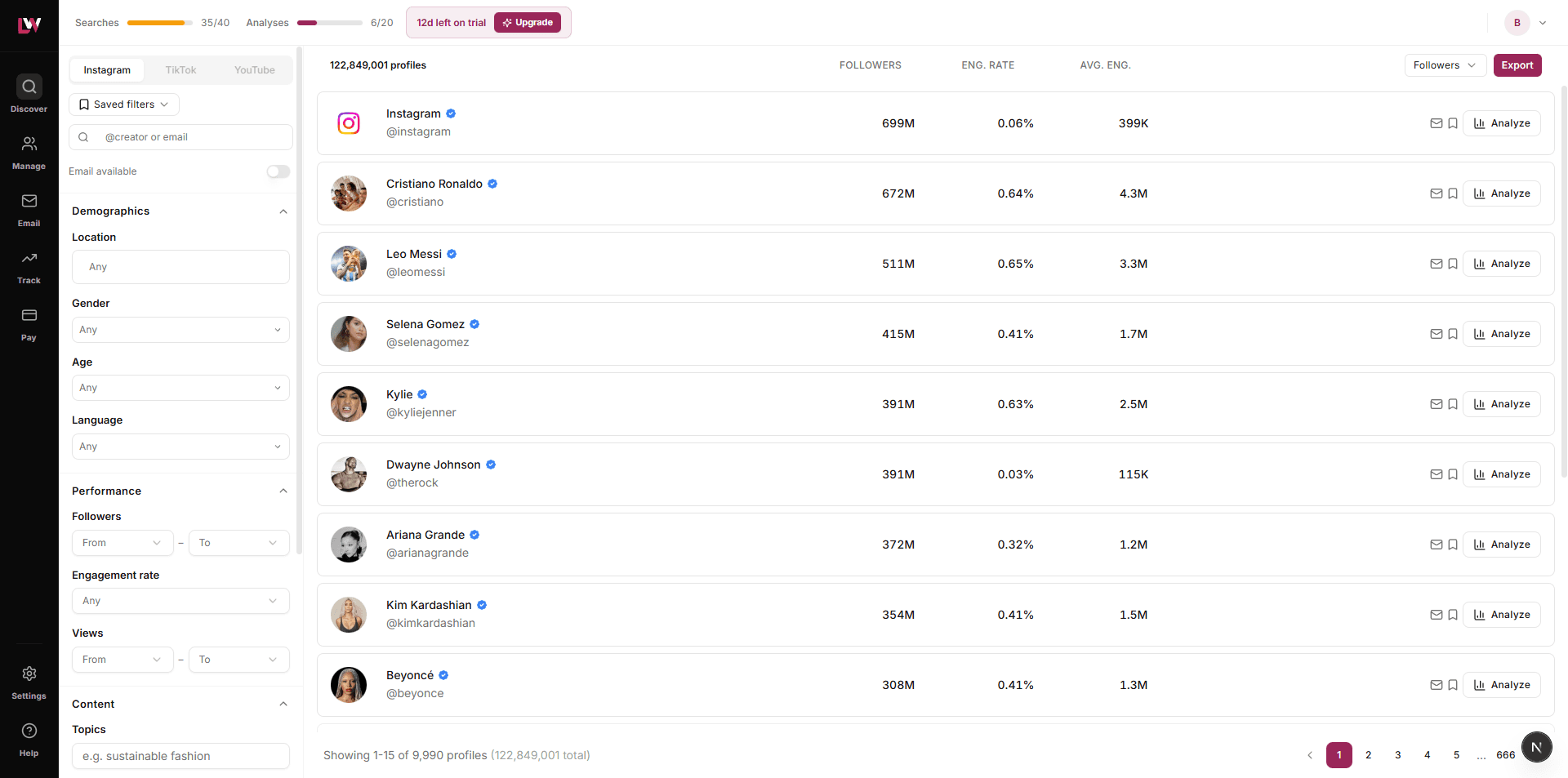
Task: Bookmark Leo Messi's profile
Action: click(1453, 264)
